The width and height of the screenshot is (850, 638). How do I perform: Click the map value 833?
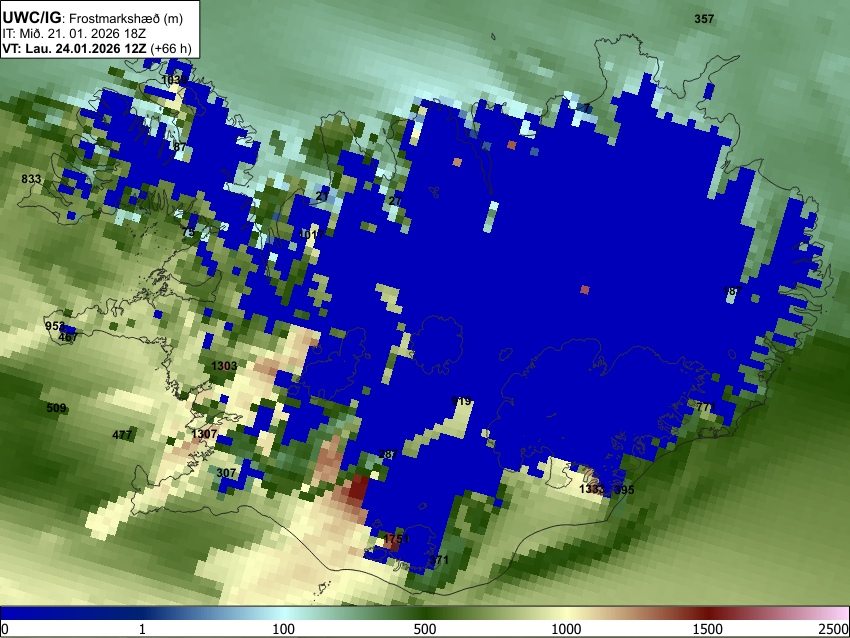[31, 179]
